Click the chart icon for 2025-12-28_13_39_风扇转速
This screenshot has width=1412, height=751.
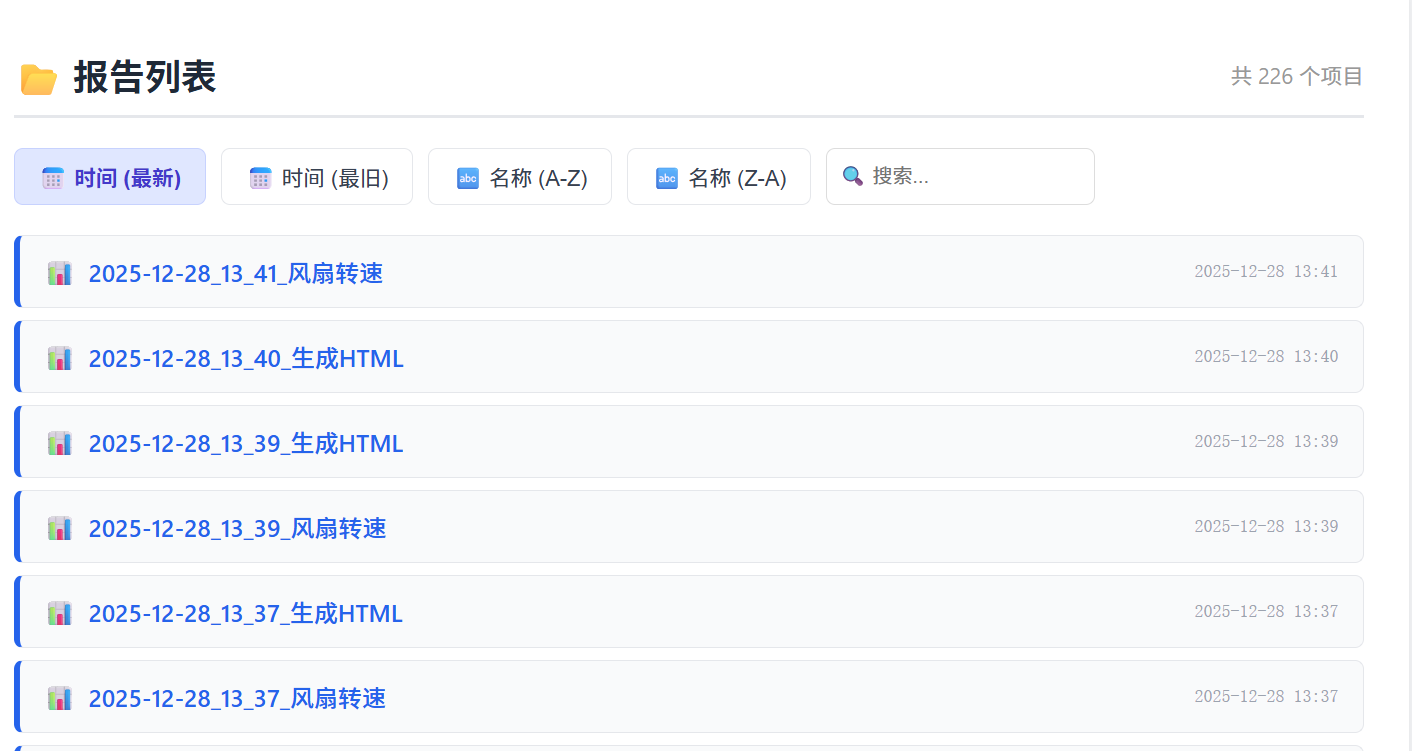[60, 528]
